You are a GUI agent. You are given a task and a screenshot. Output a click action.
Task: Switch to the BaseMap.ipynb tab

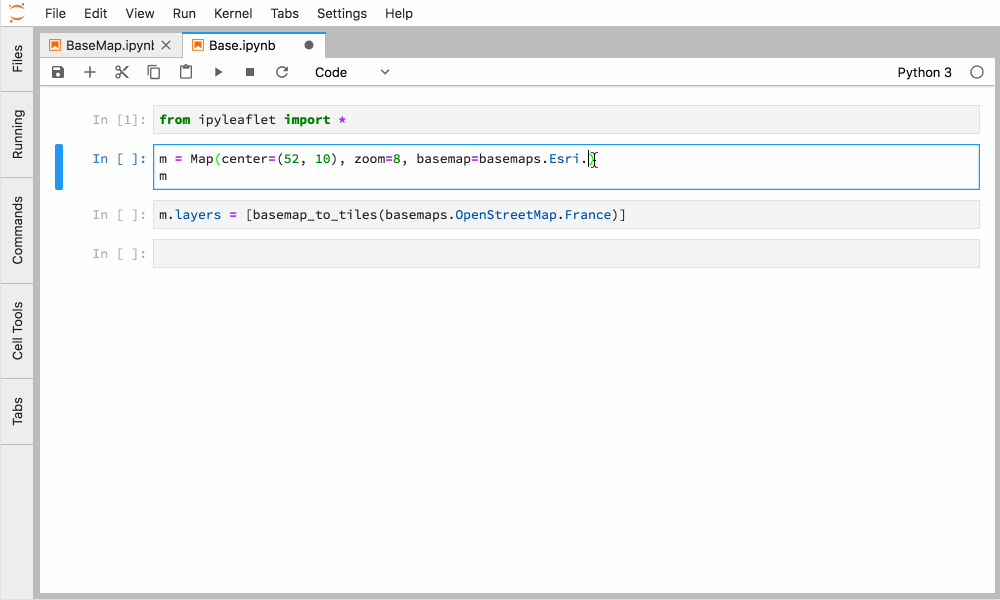[x=109, y=45]
